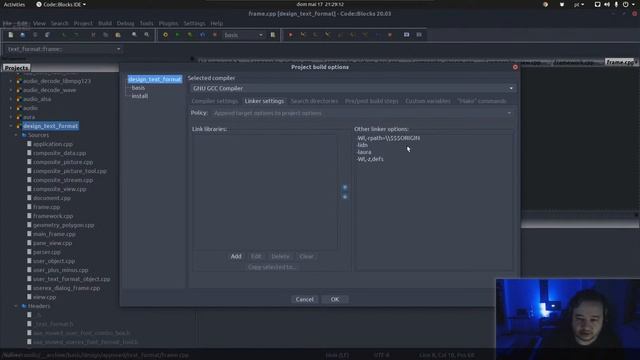Click the empty Link libraries list
640x360 pixels.
pyautogui.click(x=265, y=192)
